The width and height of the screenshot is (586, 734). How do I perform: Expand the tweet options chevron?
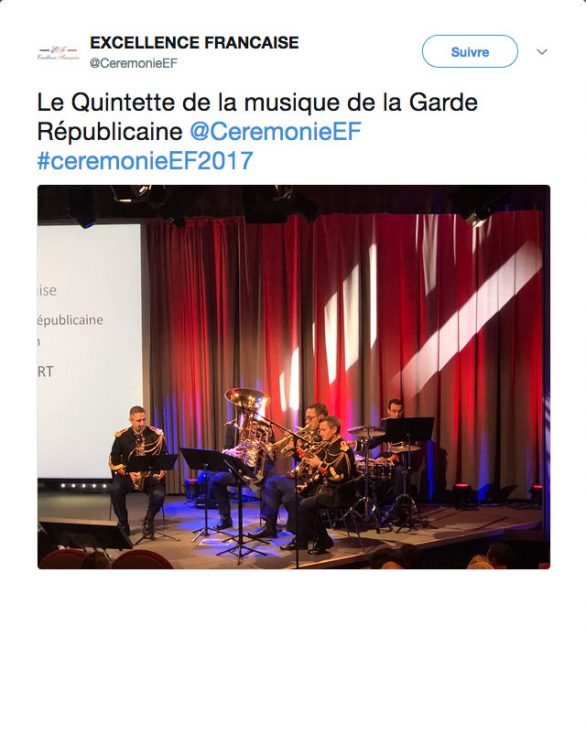pos(542,52)
